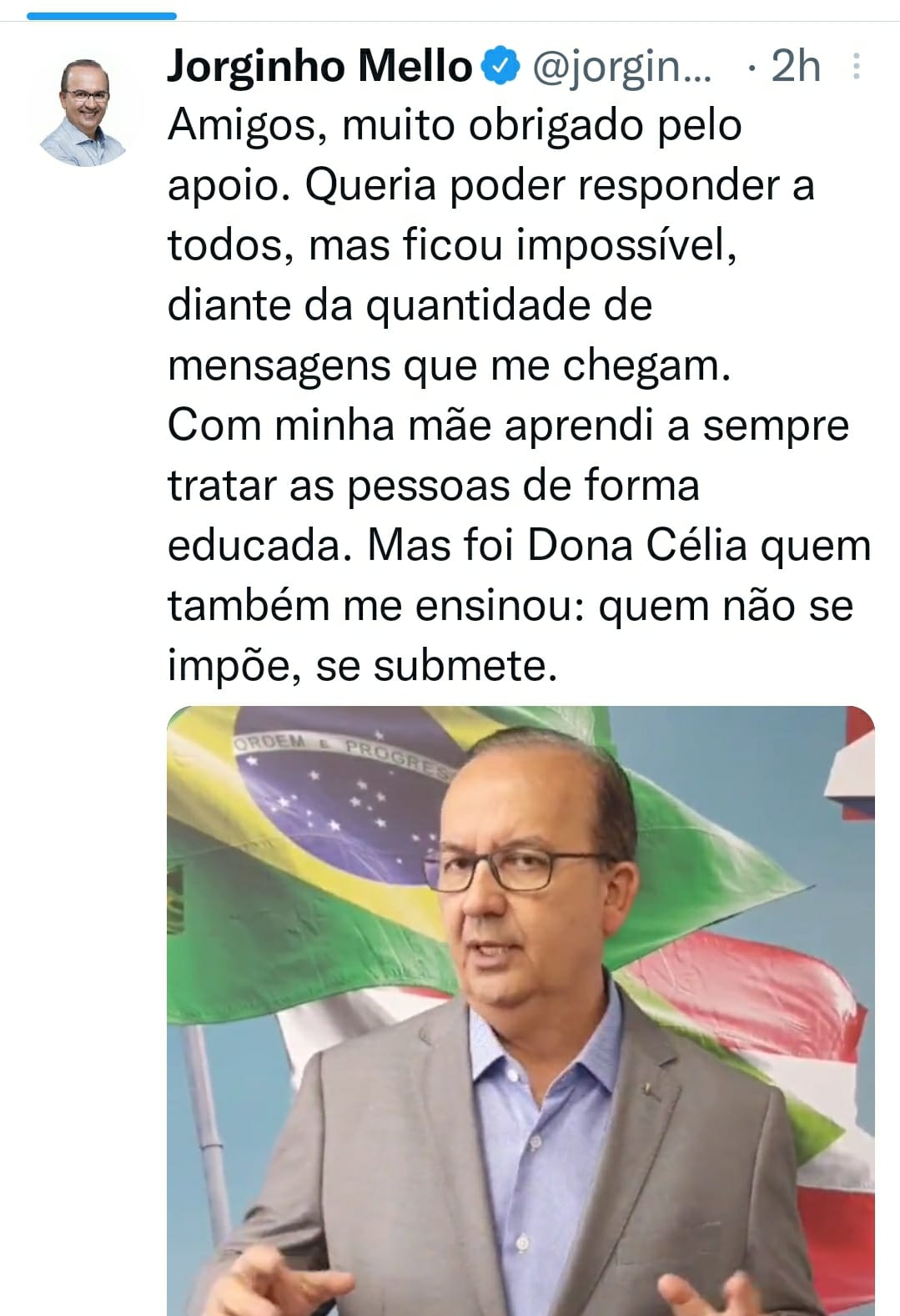
Task: Click the 'Com minha mãe aprendi' line
Action: tap(508, 426)
